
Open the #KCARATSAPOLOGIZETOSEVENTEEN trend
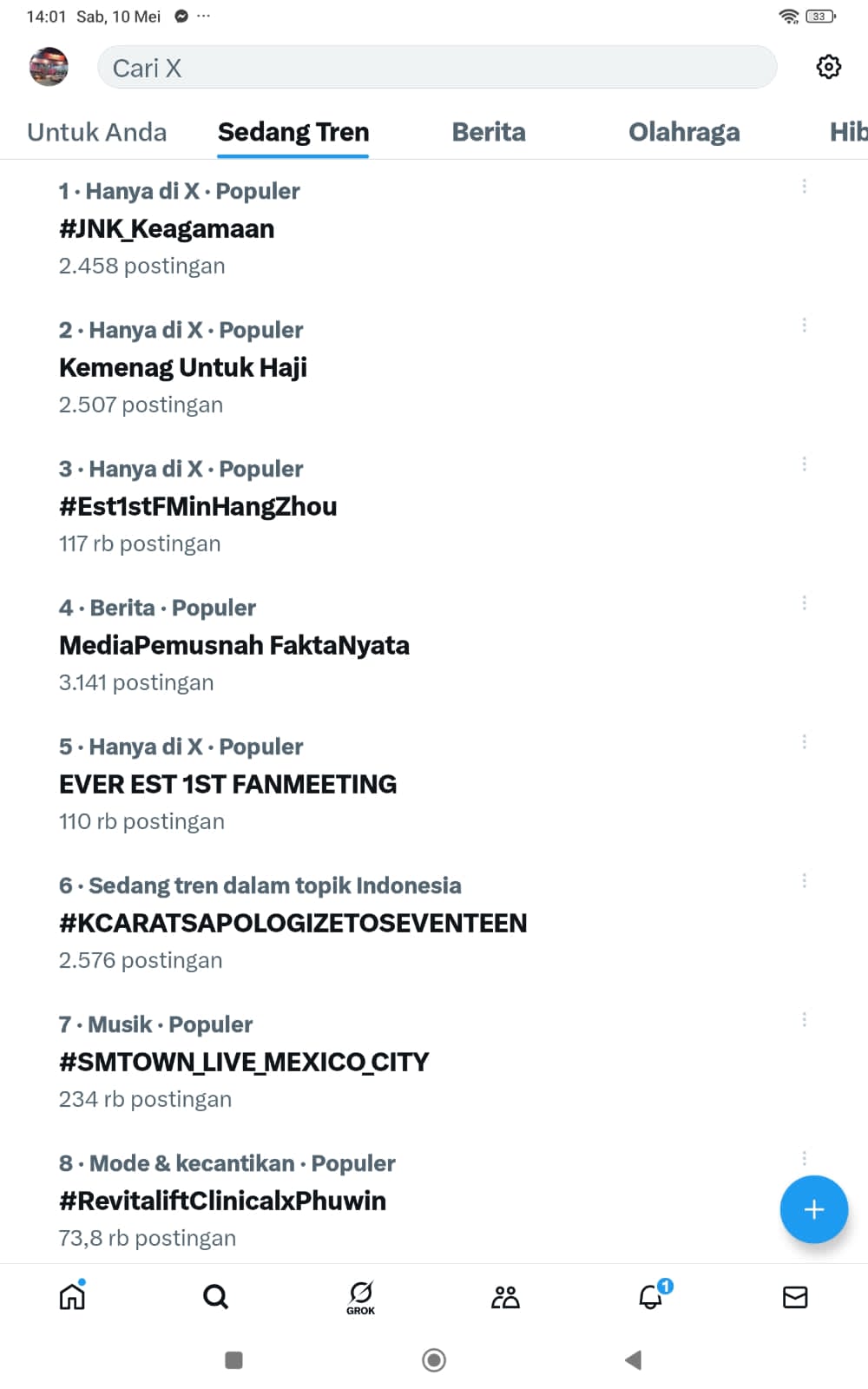[x=293, y=923]
